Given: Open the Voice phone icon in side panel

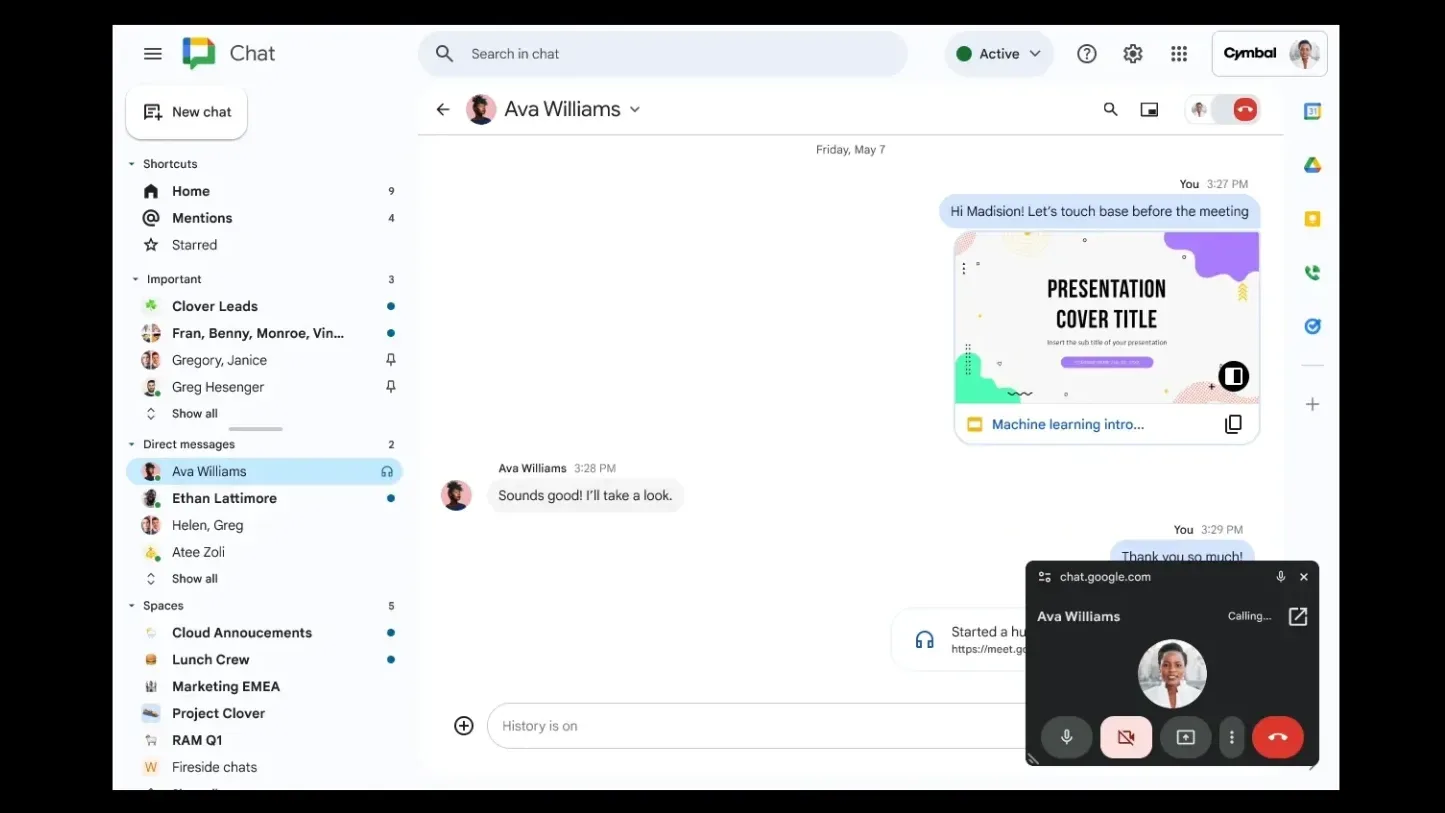Looking at the screenshot, I should pos(1312,272).
